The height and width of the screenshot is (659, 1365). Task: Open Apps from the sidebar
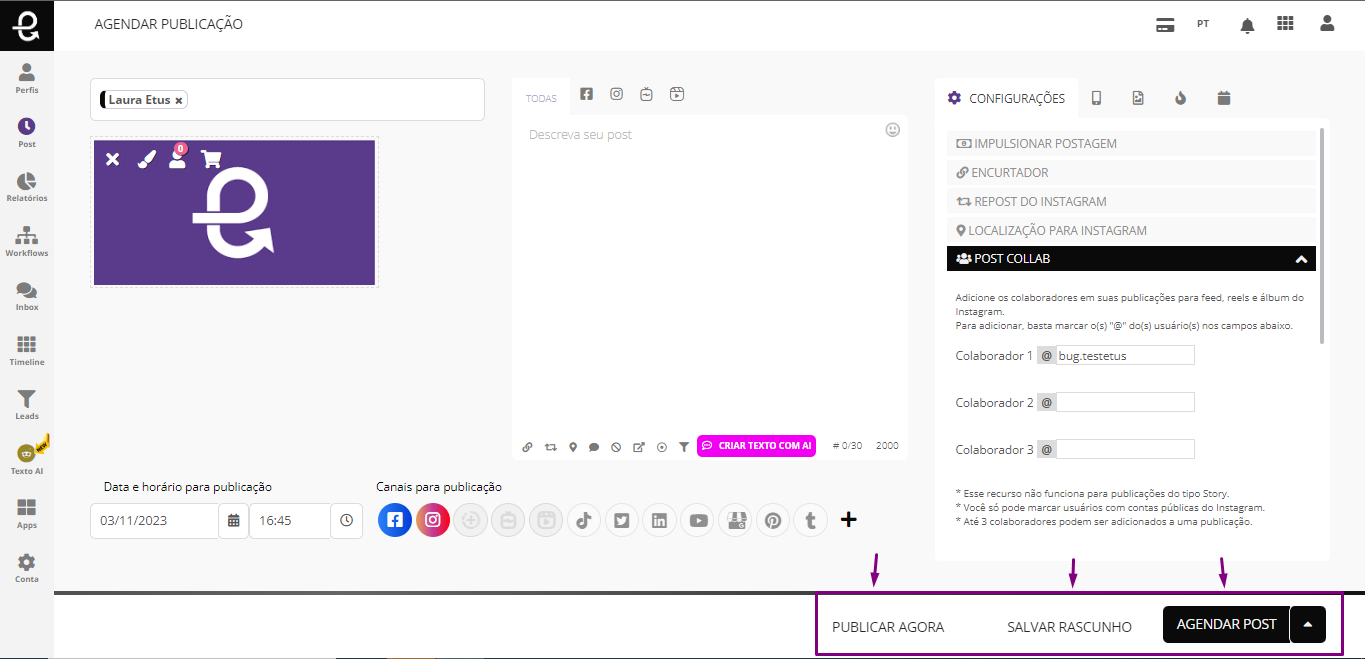coord(27,514)
